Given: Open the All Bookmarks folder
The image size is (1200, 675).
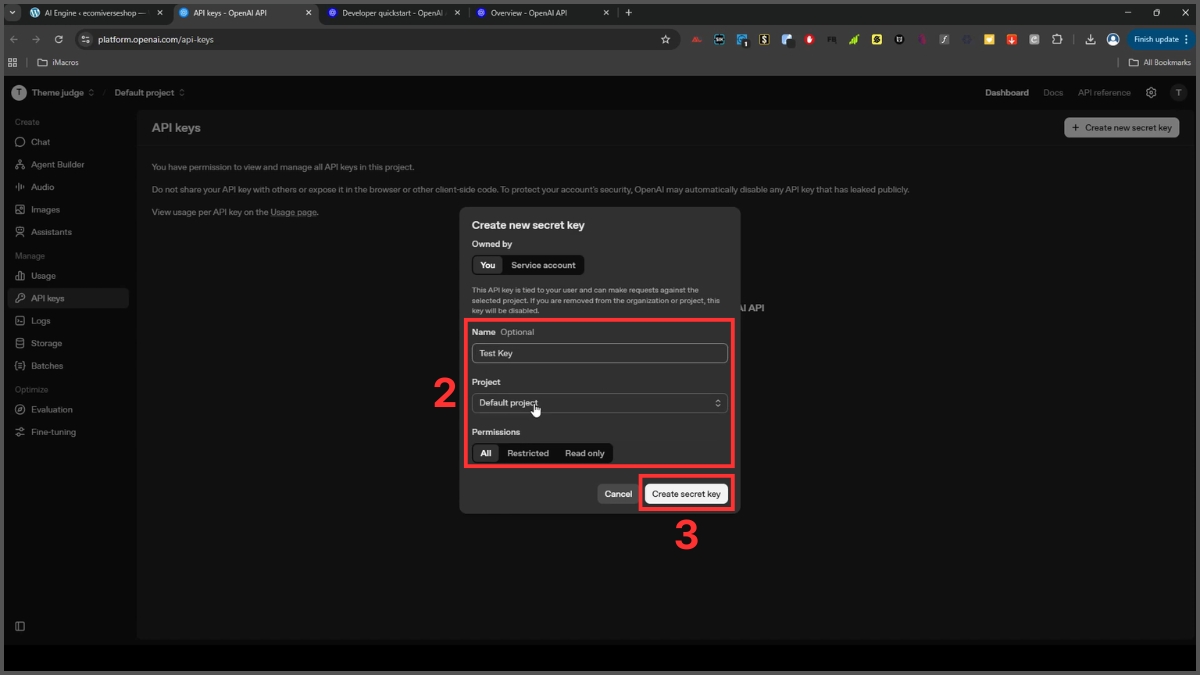Looking at the screenshot, I should tap(1160, 62).
